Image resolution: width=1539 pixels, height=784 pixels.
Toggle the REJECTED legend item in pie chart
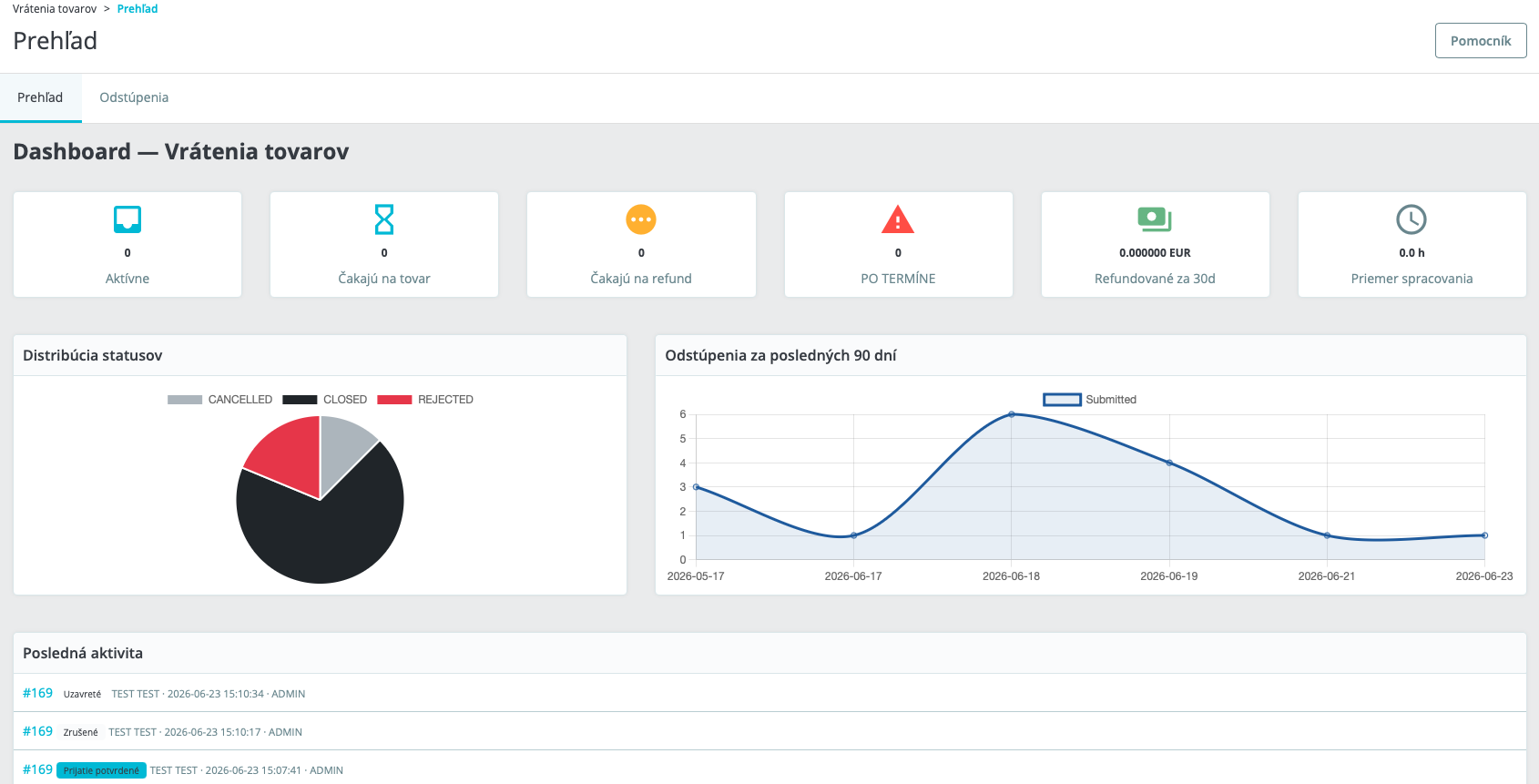tap(425, 400)
